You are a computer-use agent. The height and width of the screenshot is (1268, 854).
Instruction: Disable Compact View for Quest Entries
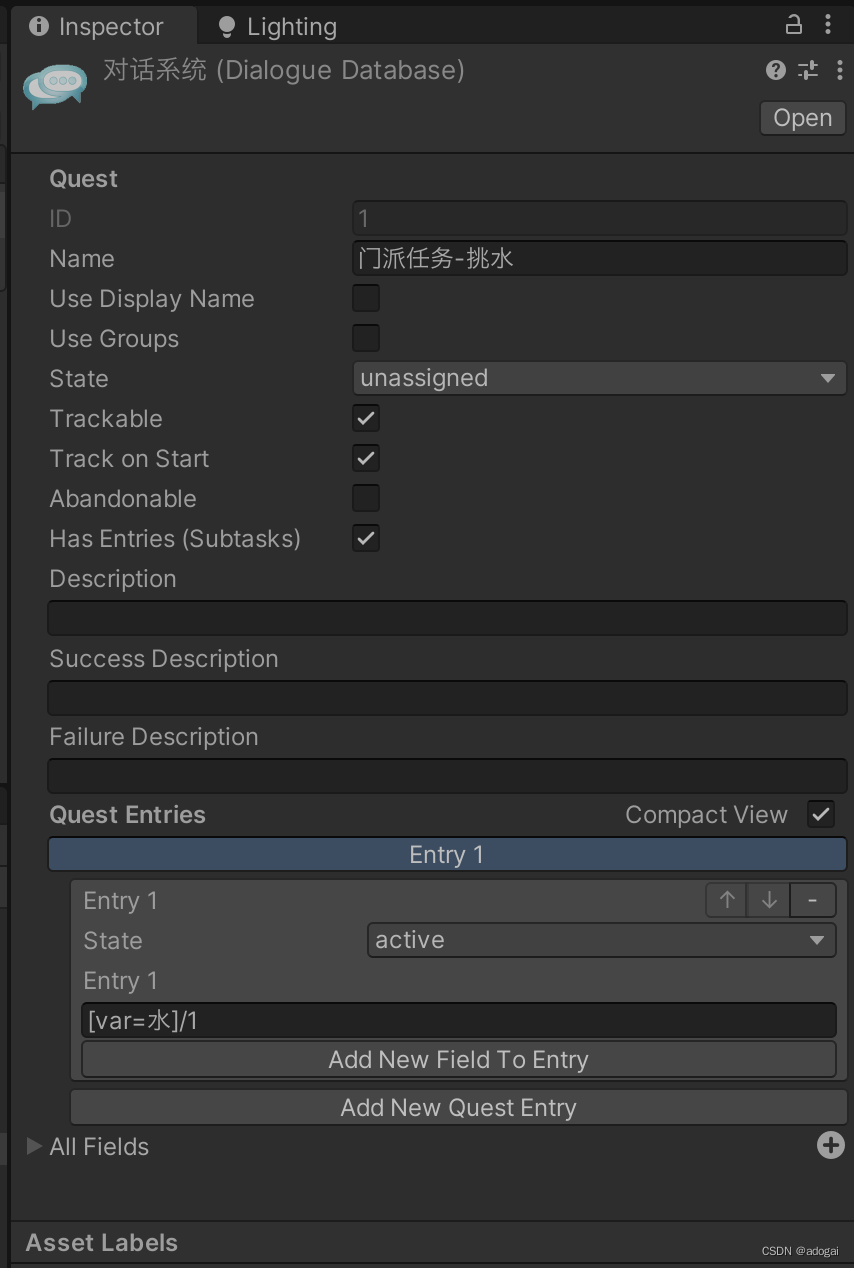point(821,814)
